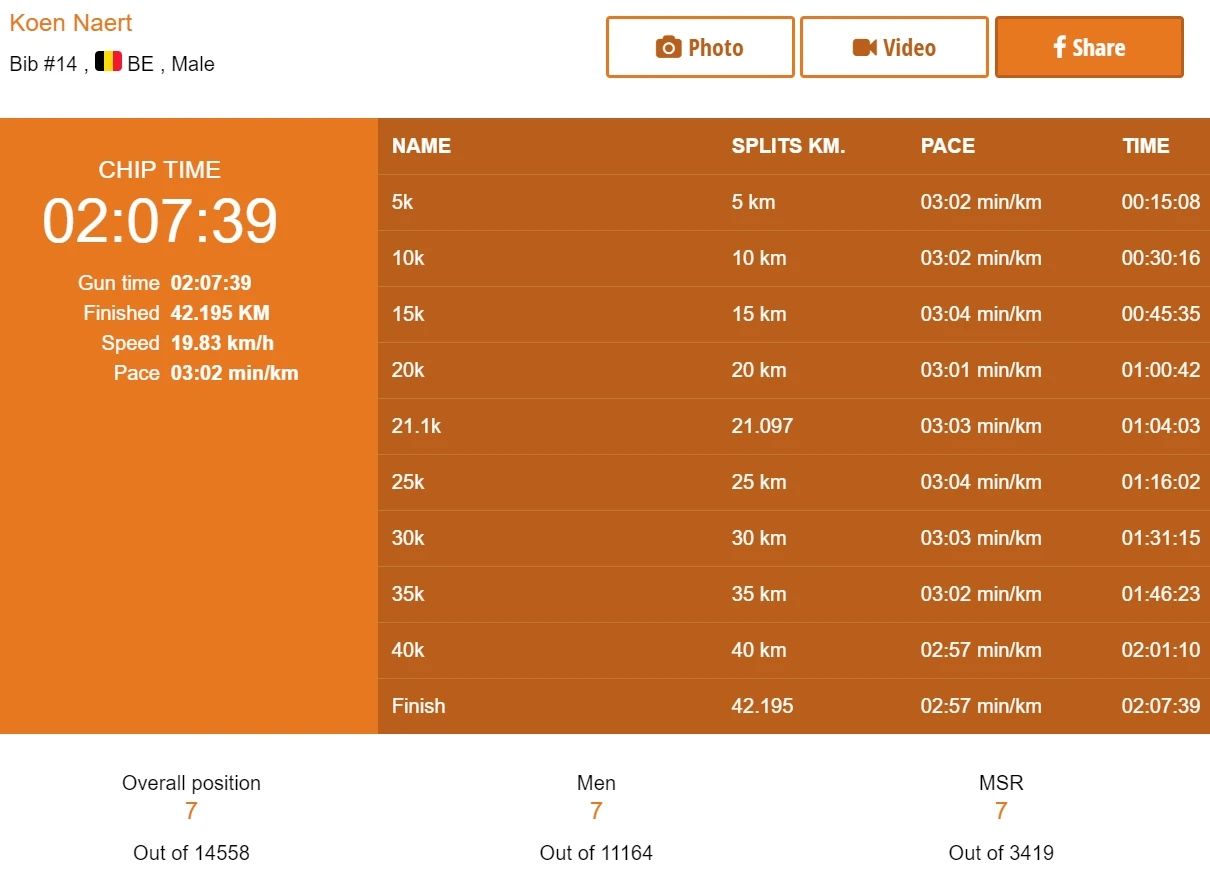Click the 40k split time 02:01:10

(x=1160, y=650)
